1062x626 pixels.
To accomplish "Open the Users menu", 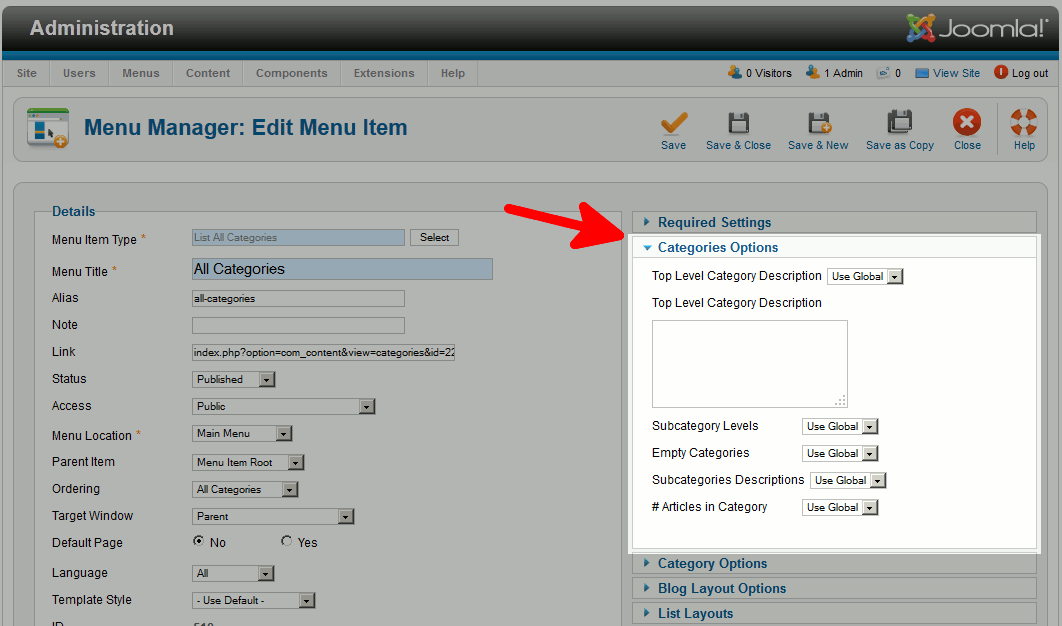I will (x=79, y=73).
